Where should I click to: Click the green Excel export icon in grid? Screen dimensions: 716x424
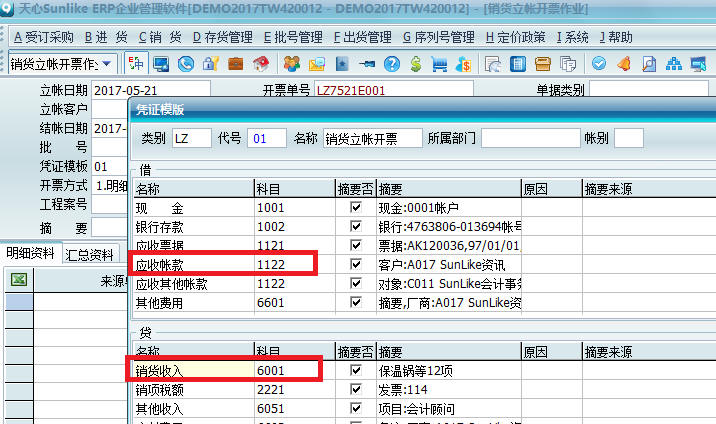pos(19,279)
